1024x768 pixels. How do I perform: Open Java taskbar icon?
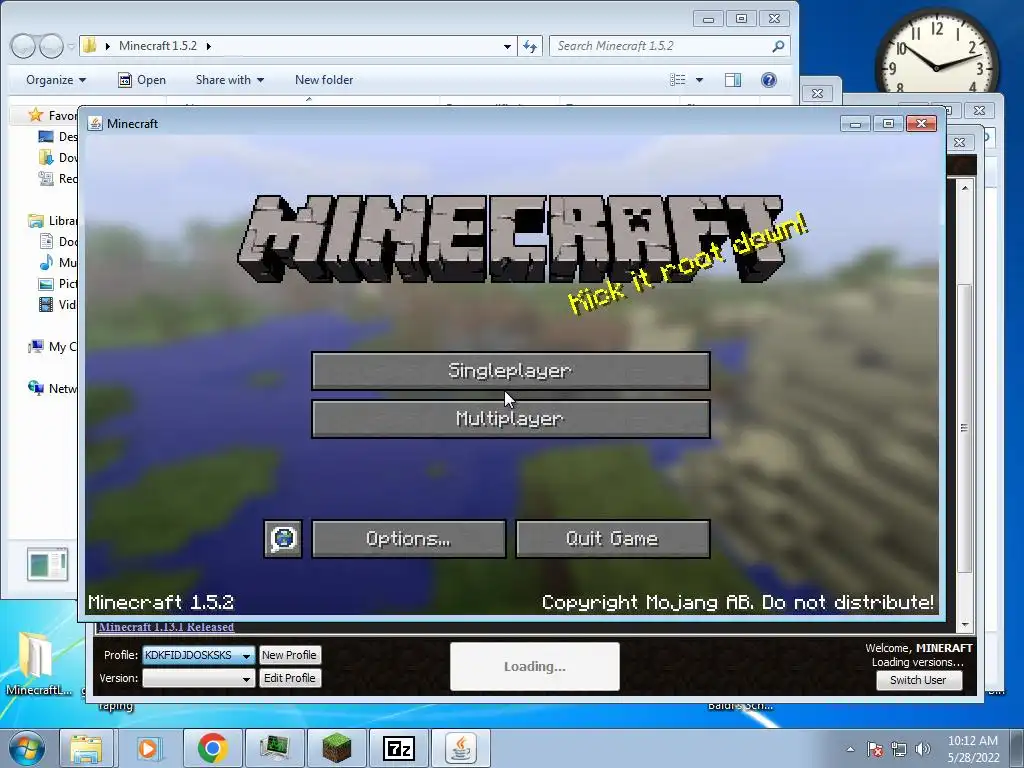(x=461, y=748)
